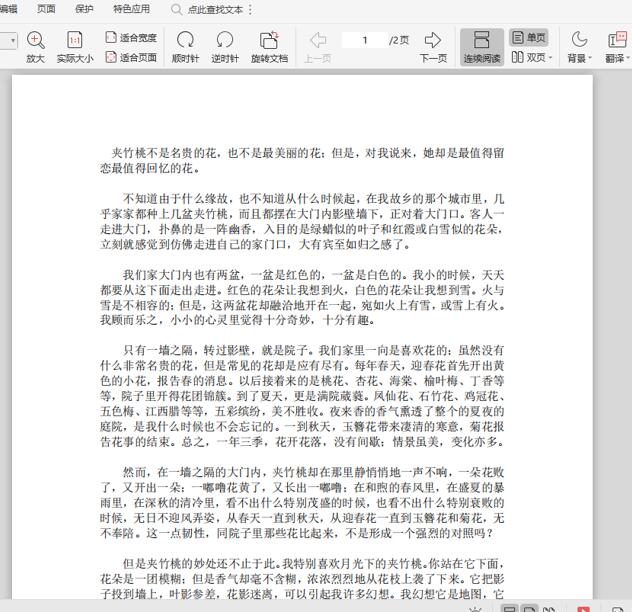The image size is (632, 612).
Task: Choose 适合页面 fit page option
Action: coord(131,57)
